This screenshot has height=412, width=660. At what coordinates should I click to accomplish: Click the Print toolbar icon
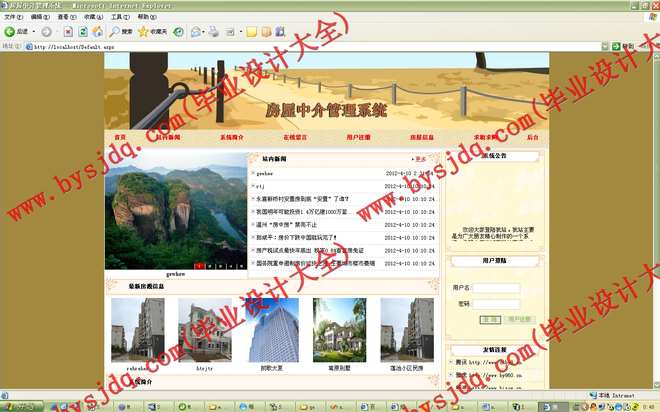click(x=212, y=32)
